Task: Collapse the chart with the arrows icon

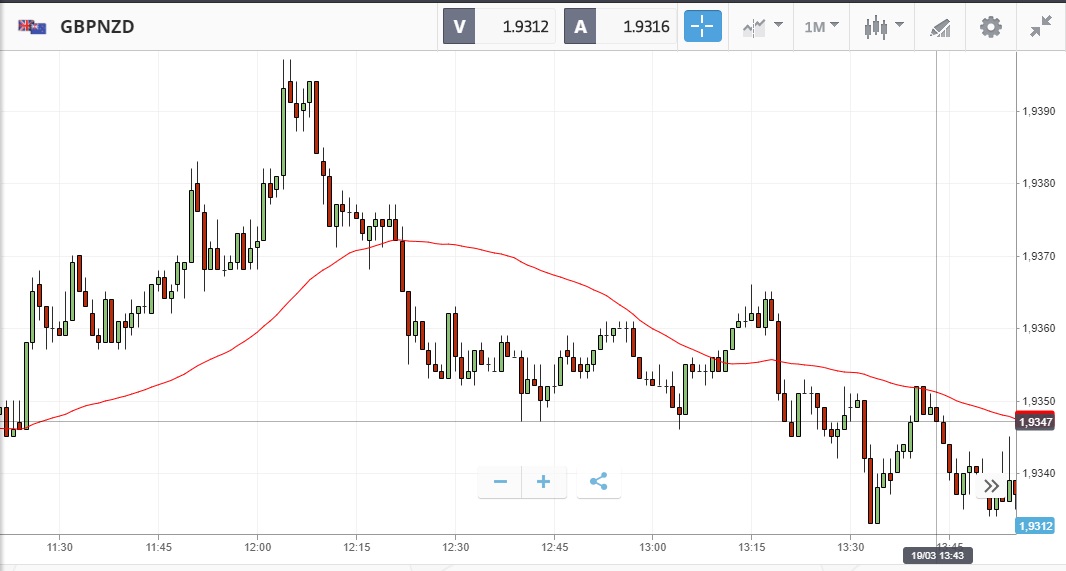Action: (x=1041, y=26)
